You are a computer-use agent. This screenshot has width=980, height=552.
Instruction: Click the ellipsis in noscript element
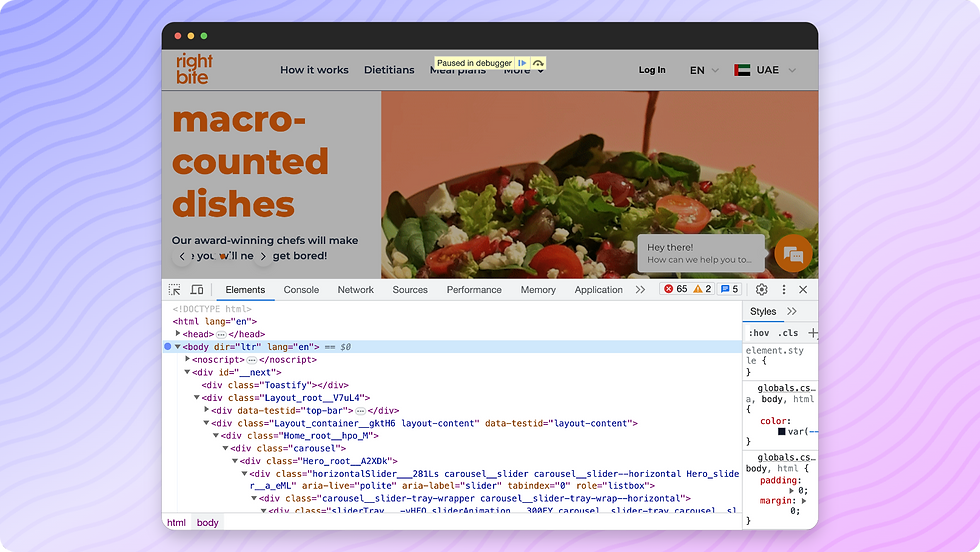coord(251,360)
